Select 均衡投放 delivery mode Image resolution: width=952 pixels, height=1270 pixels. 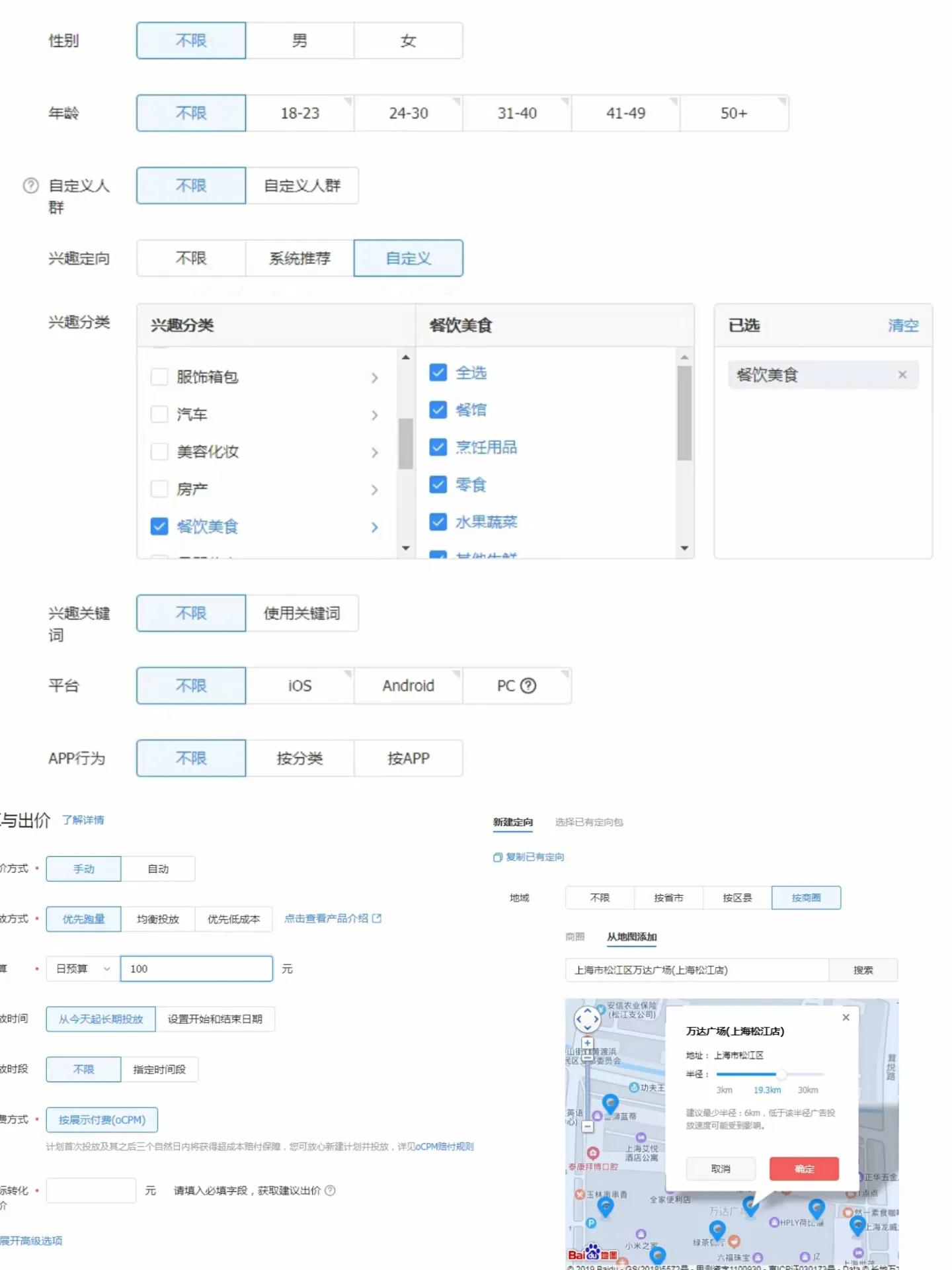tap(158, 919)
